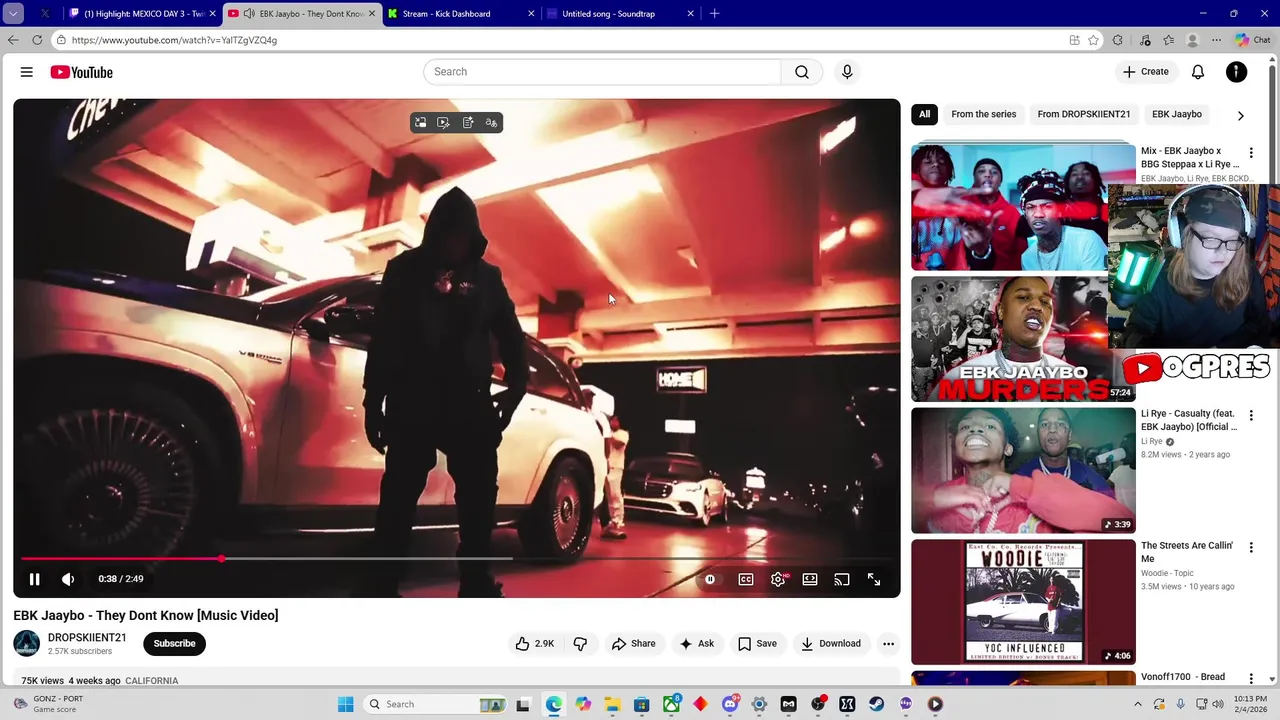
Task: Select the All filter chip
Action: pos(925,114)
